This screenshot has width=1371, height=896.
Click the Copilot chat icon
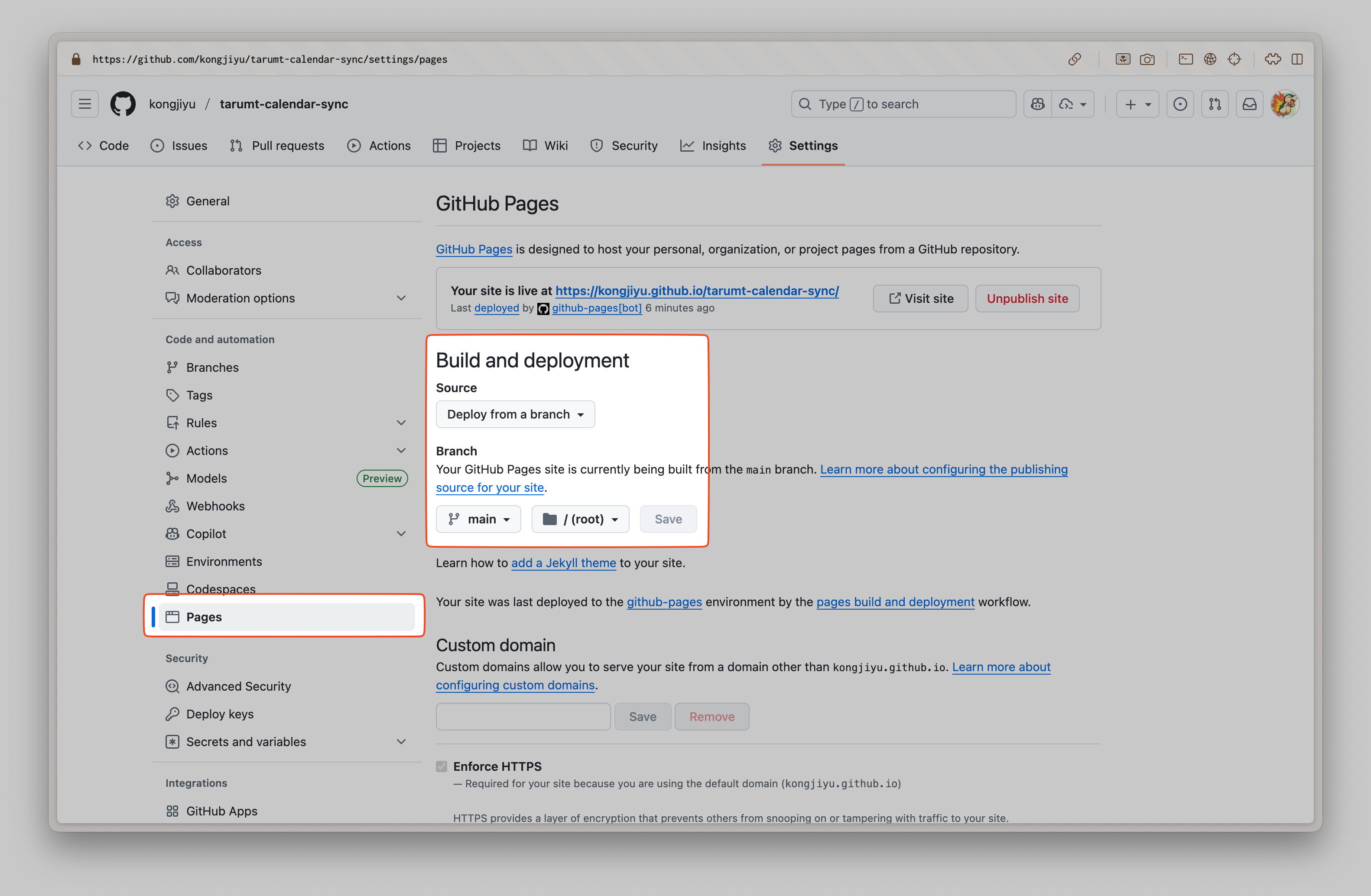(x=1037, y=104)
